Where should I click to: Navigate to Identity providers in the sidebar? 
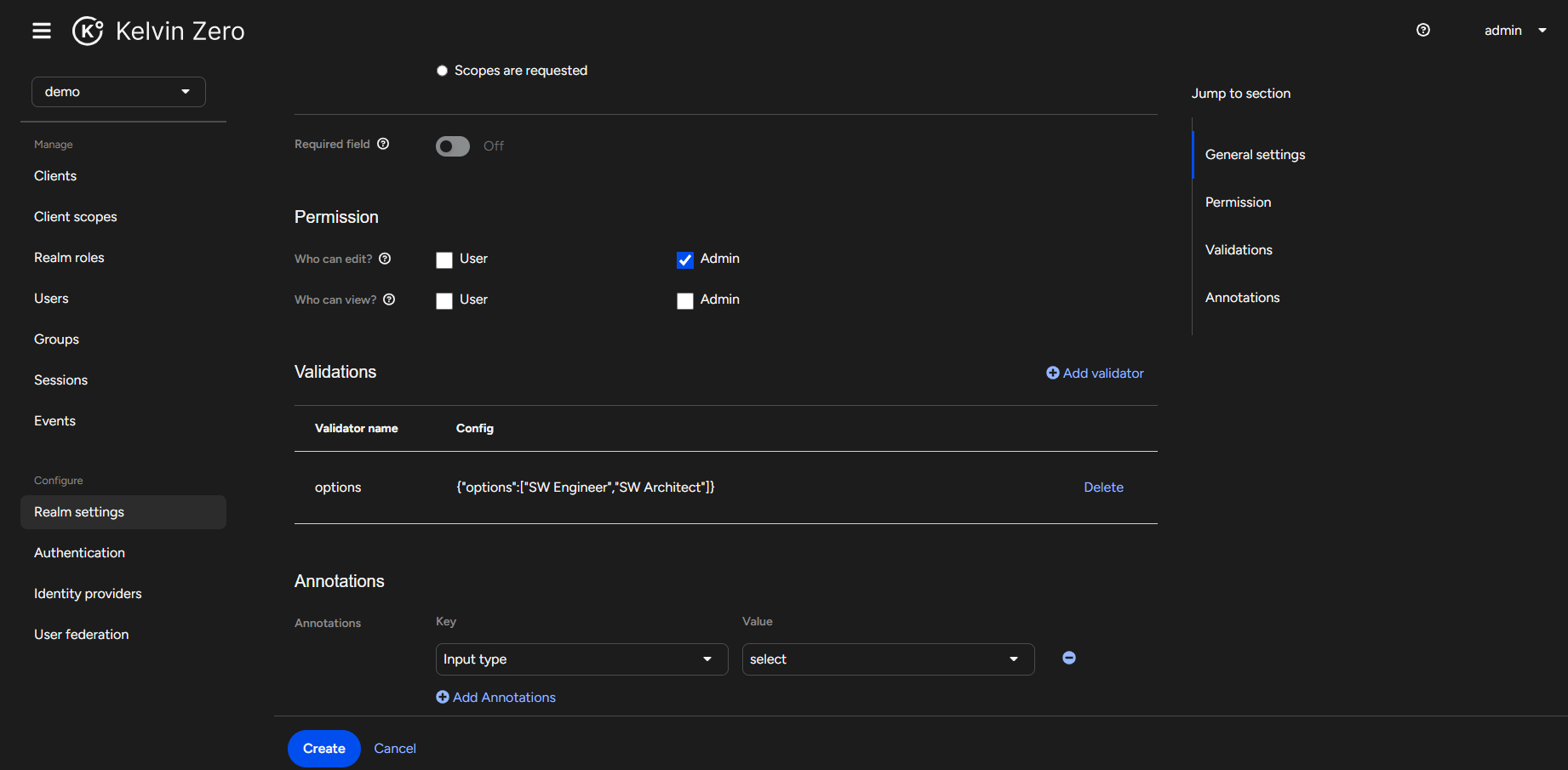[88, 593]
